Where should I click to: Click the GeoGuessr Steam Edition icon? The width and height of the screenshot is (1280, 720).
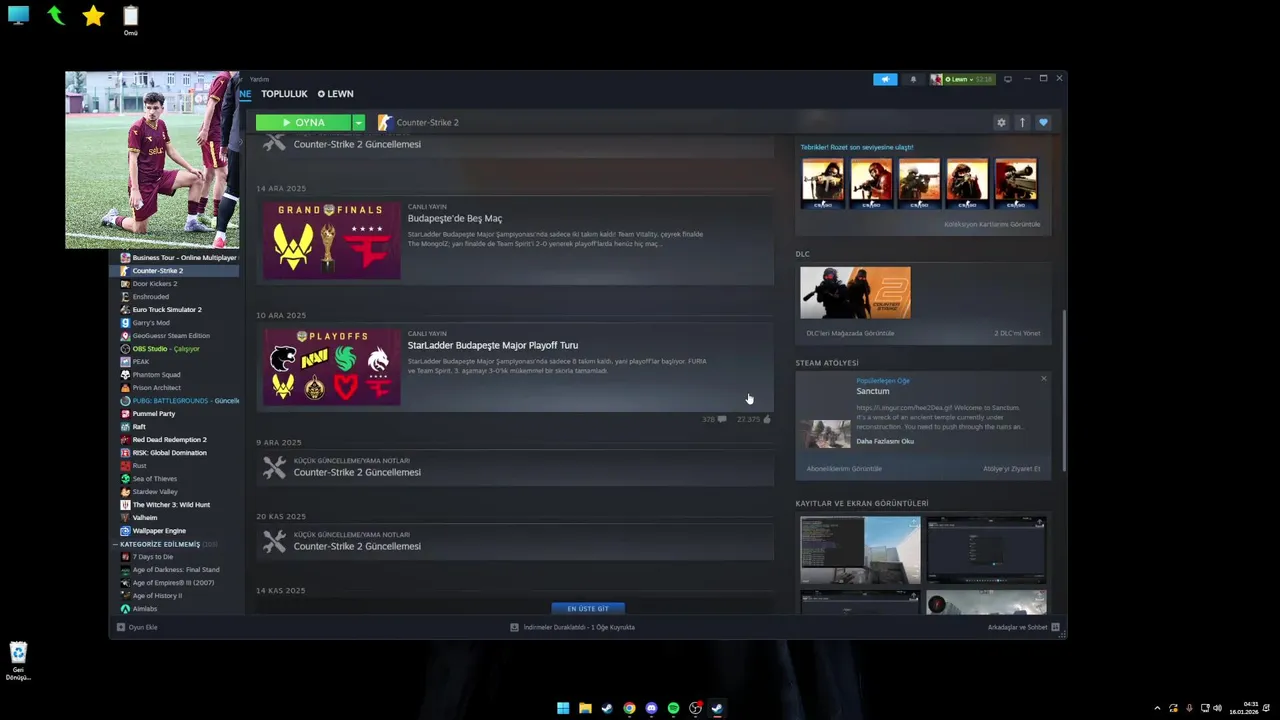[125, 336]
